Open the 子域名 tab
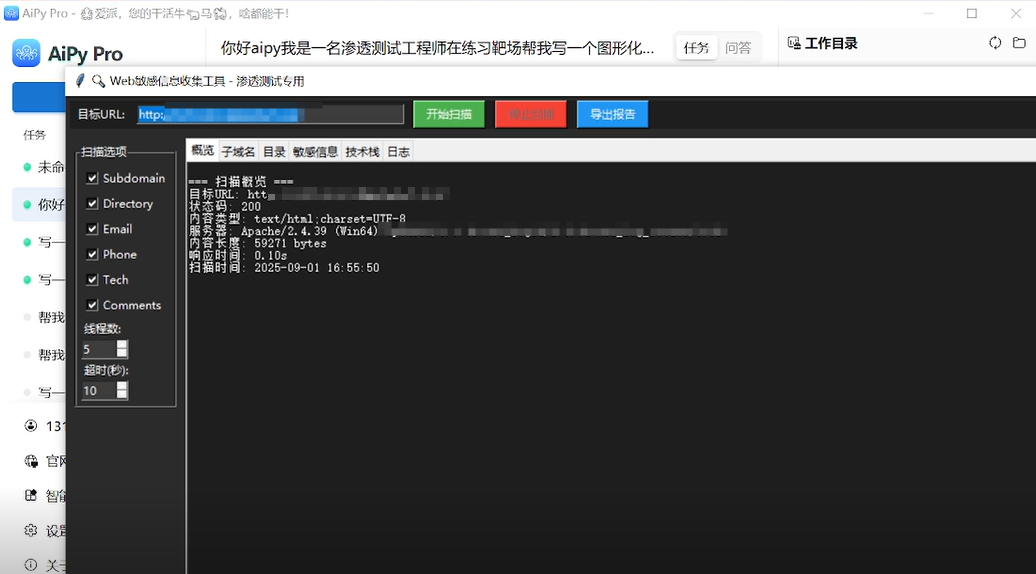The width and height of the screenshot is (1036, 574). point(238,152)
